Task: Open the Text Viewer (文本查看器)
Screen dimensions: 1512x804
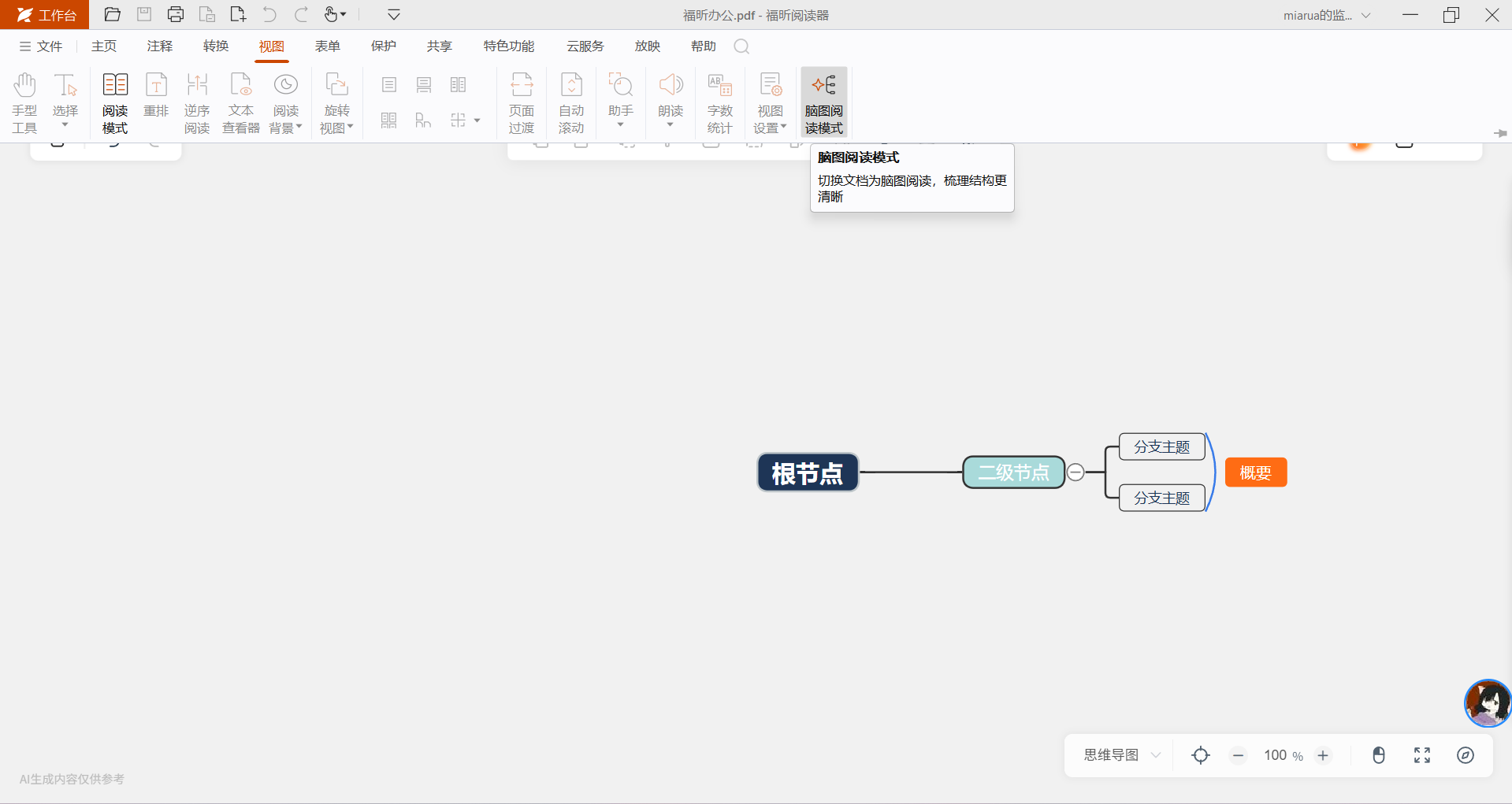Action: [240, 102]
